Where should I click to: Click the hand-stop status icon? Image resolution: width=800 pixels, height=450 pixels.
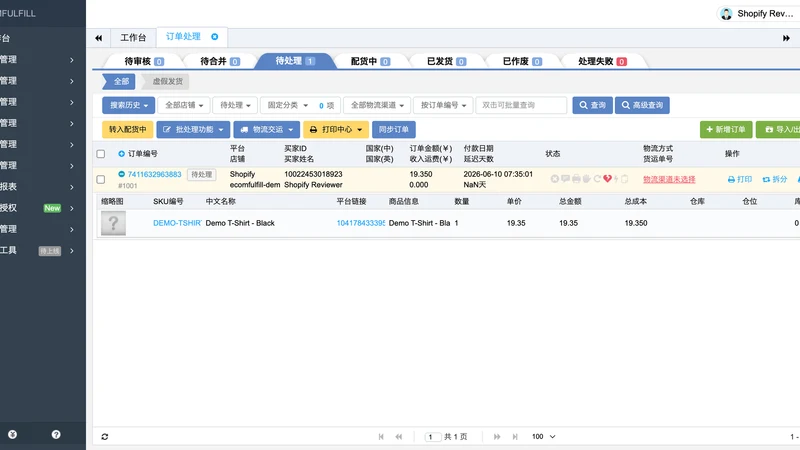(x=587, y=179)
